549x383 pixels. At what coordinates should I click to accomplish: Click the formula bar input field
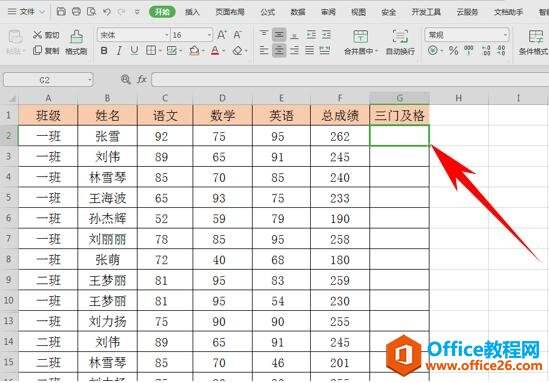(350, 80)
